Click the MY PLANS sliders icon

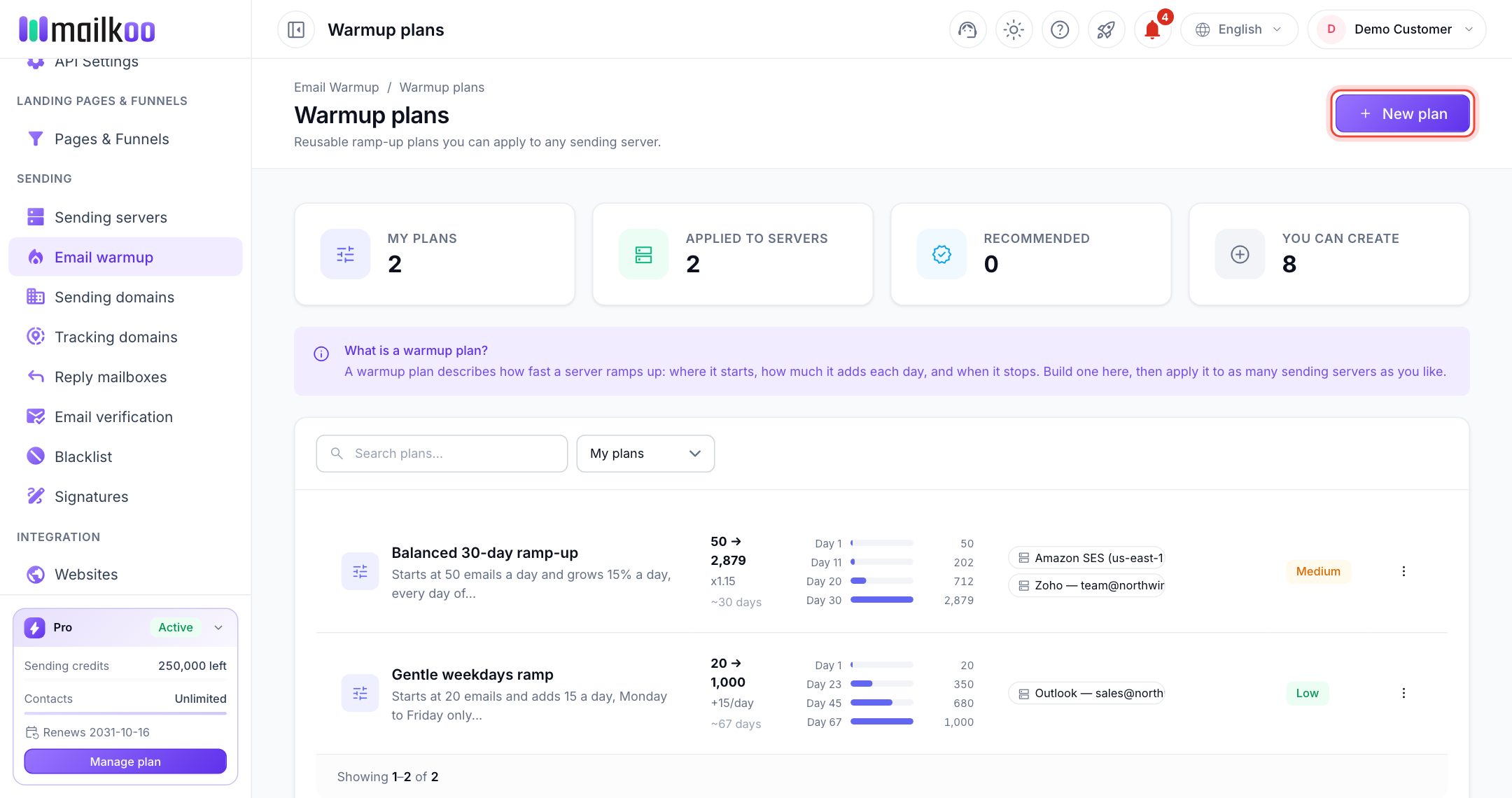(345, 254)
